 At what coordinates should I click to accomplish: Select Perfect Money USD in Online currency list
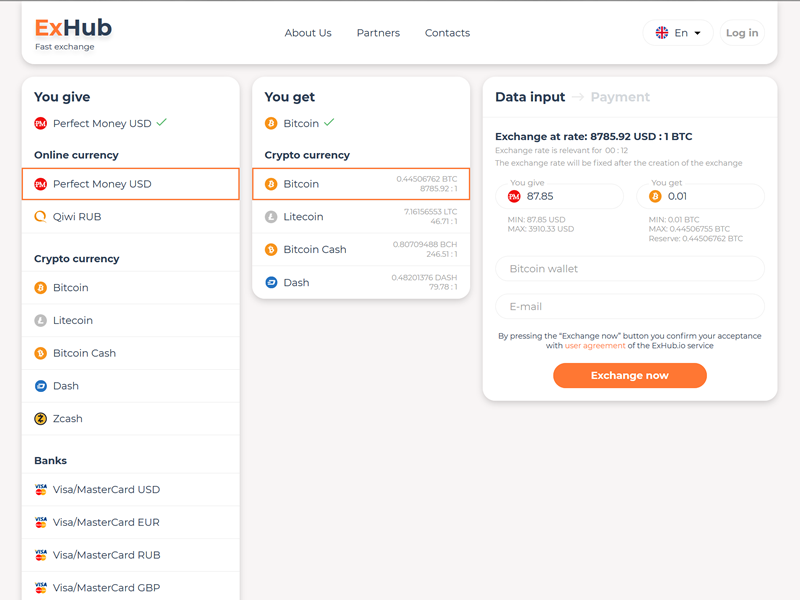(x=131, y=184)
